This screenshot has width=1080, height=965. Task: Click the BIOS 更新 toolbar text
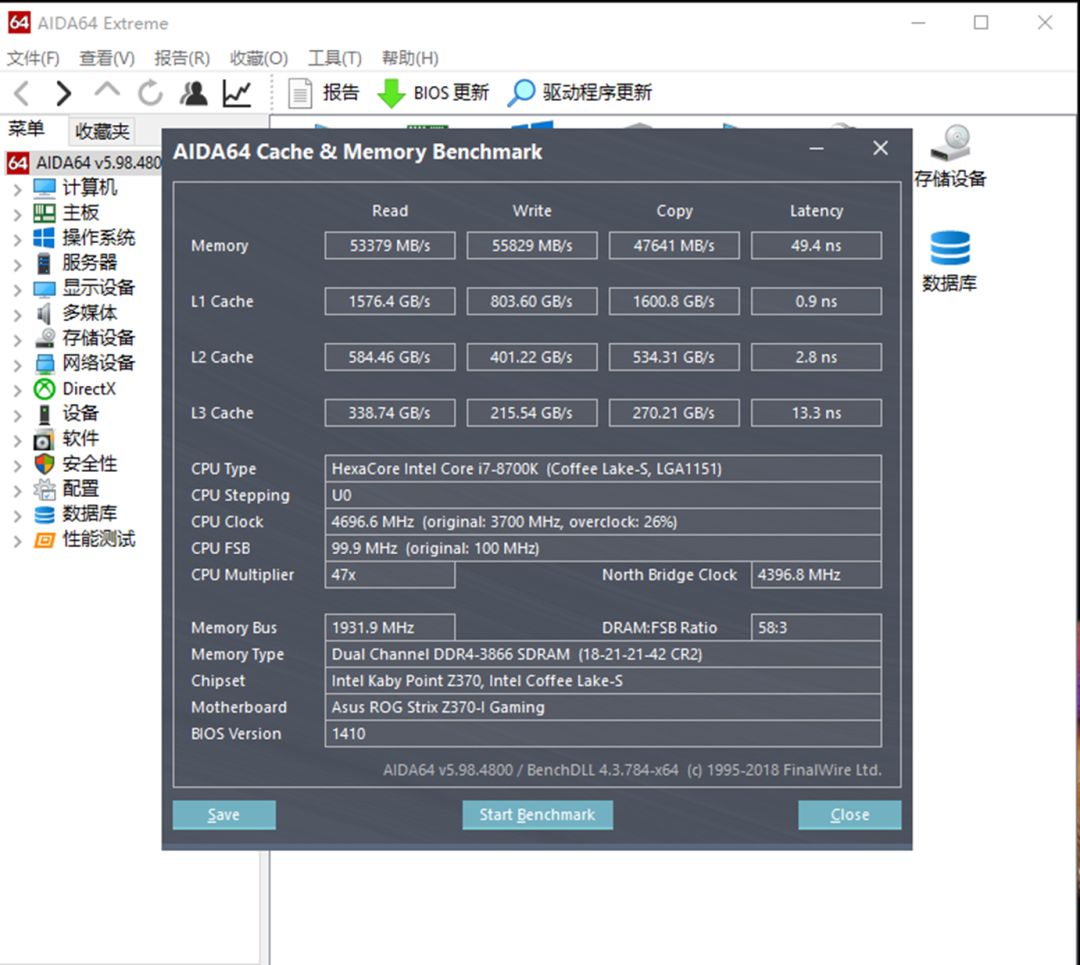coord(451,92)
